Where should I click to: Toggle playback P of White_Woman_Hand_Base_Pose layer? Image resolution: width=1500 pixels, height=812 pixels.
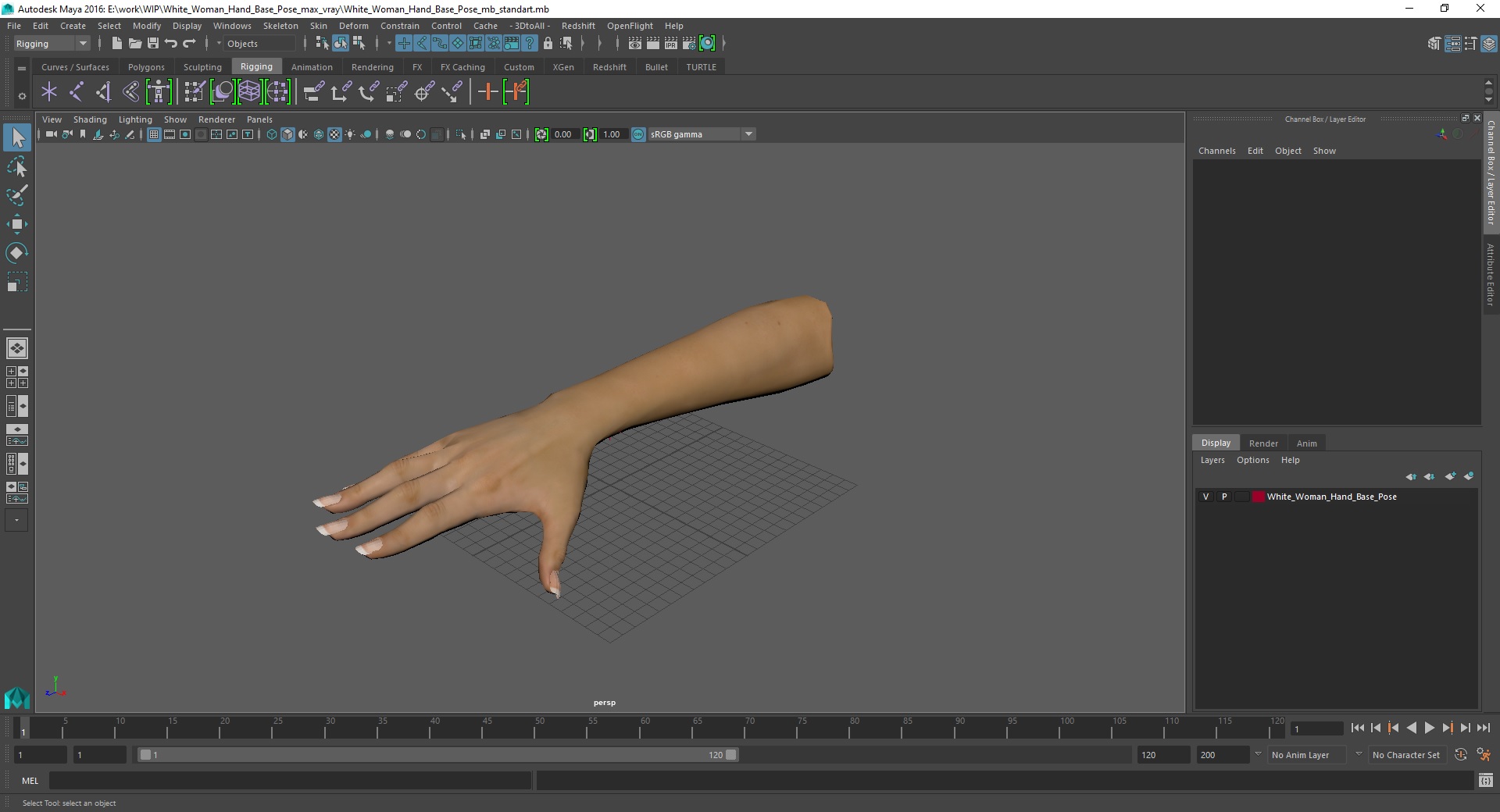click(x=1224, y=497)
